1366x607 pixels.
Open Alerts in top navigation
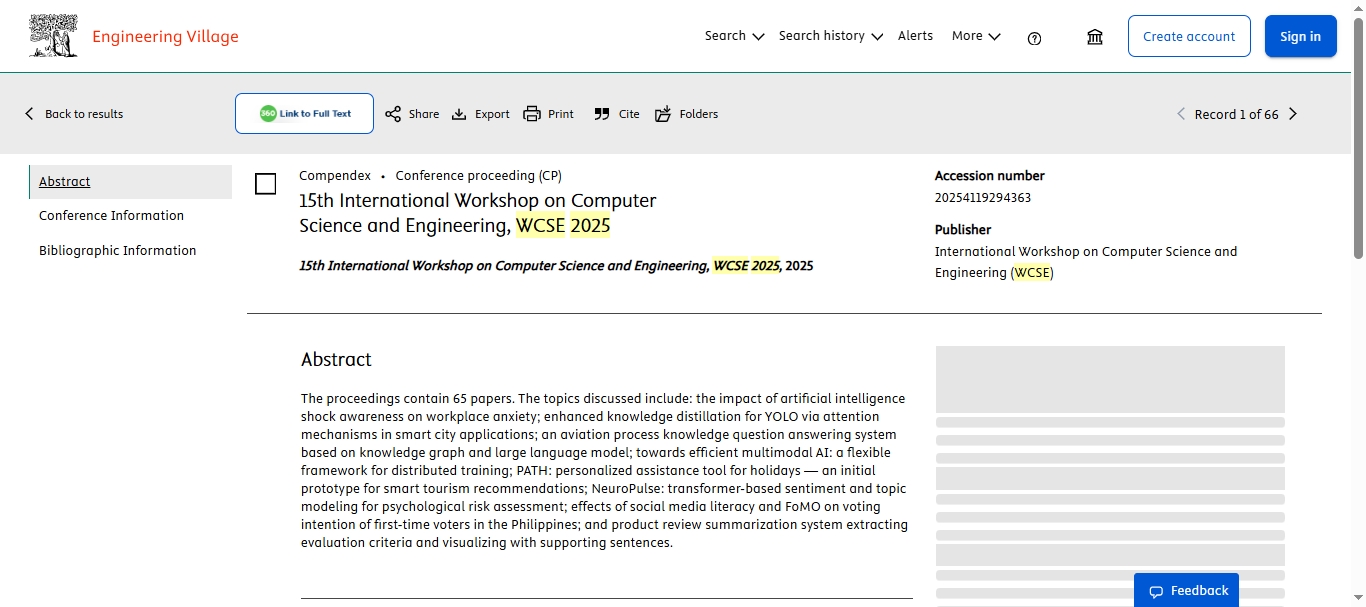click(x=915, y=36)
